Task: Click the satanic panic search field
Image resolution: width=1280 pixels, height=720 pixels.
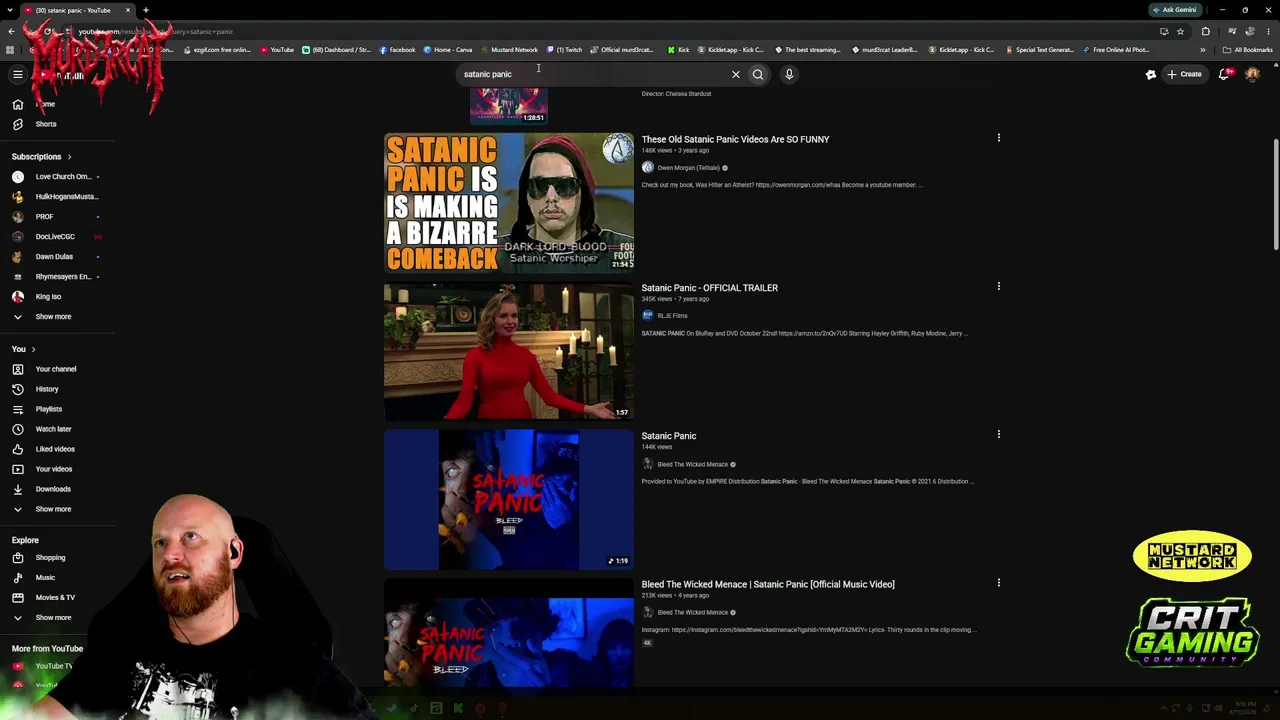Action: click(x=595, y=74)
